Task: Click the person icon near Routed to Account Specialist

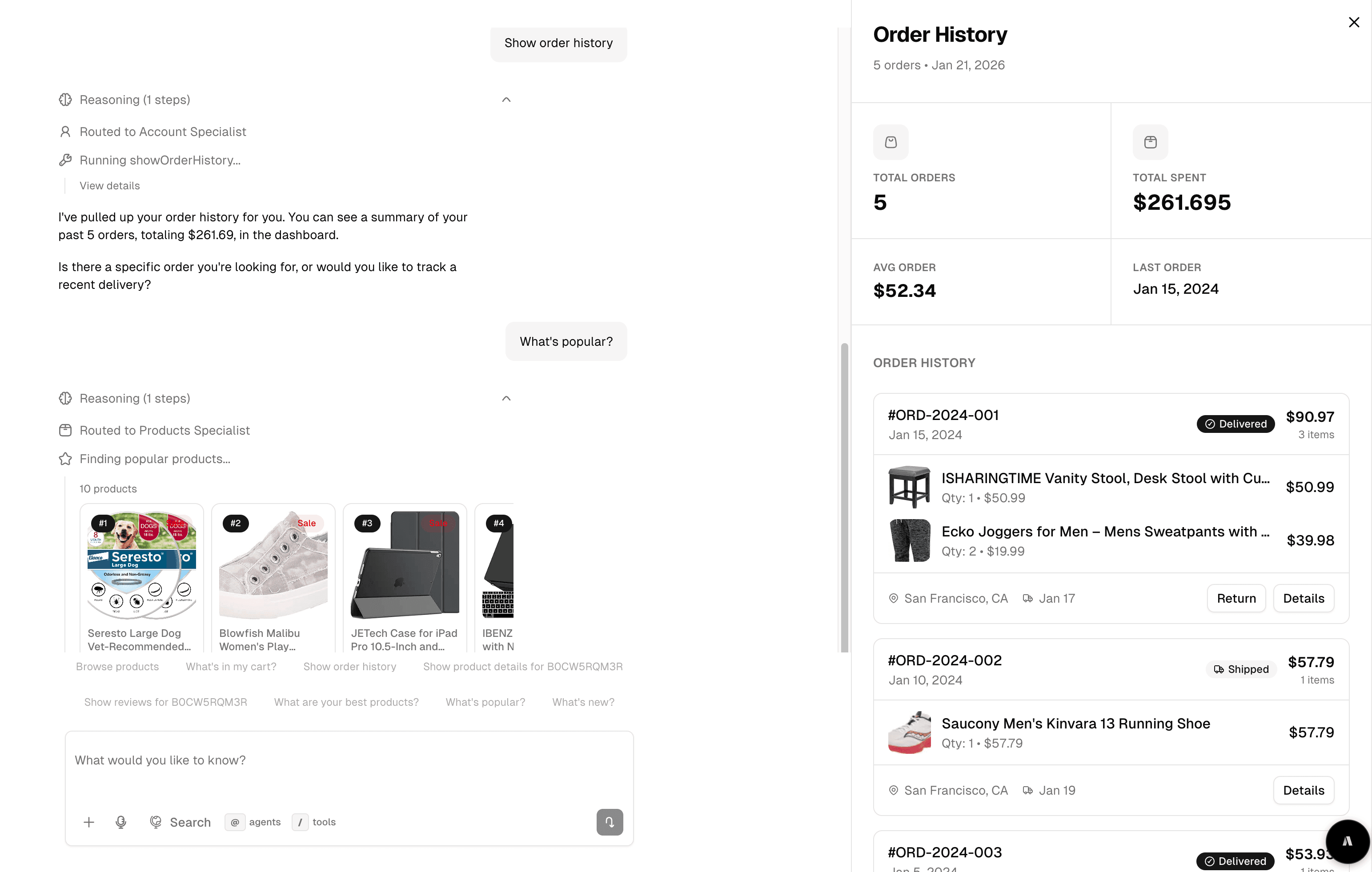Action: point(65,132)
